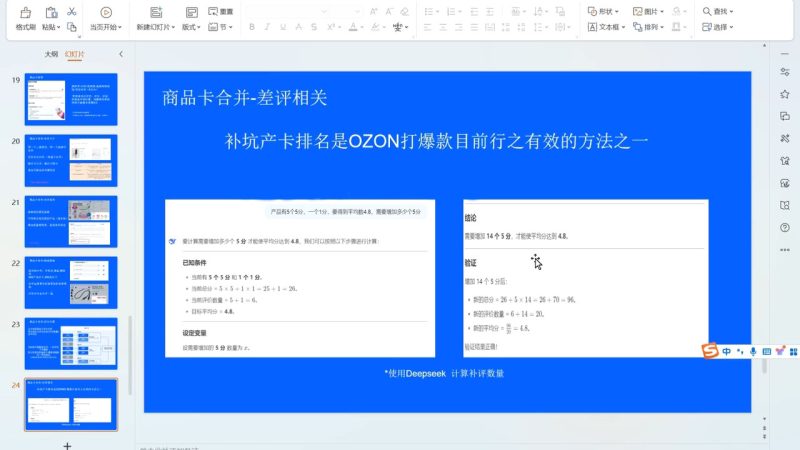Click the 重置 reset slide button

click(220, 11)
